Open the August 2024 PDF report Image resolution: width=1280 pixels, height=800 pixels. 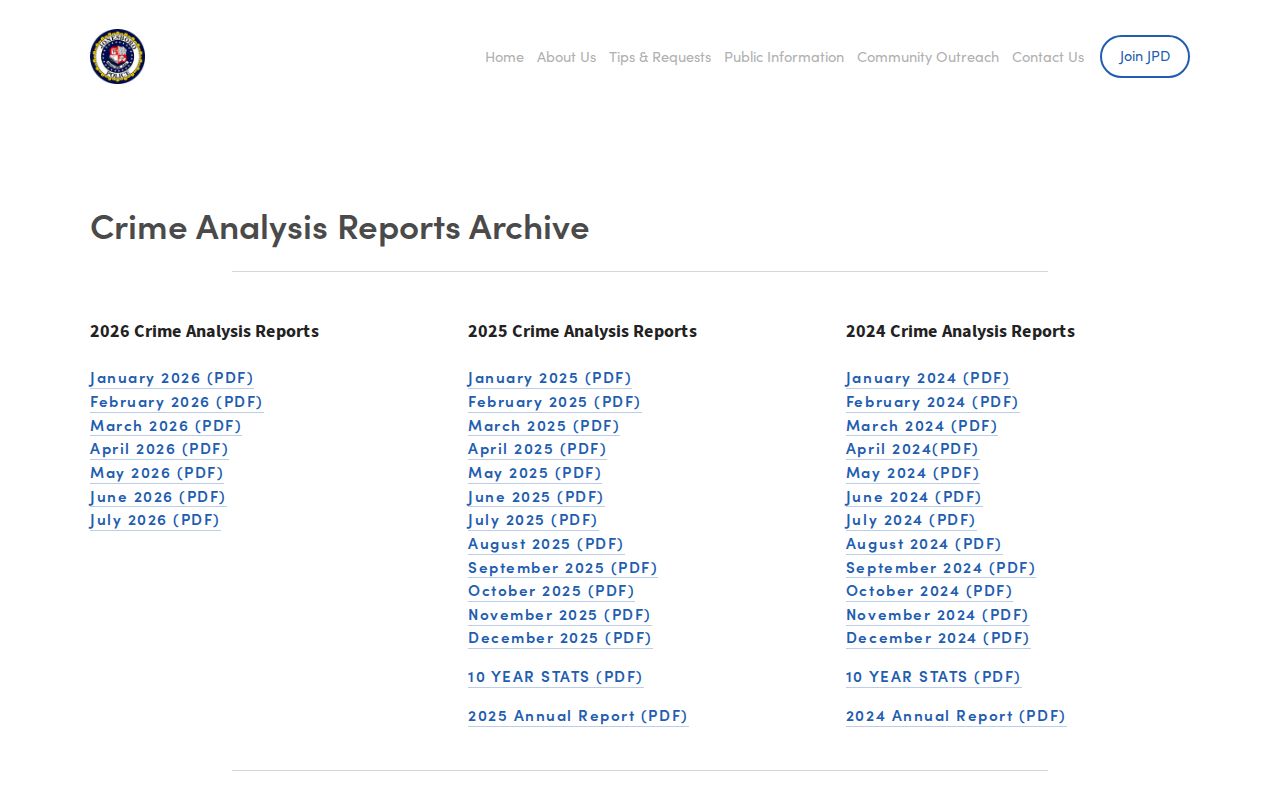[x=924, y=544]
